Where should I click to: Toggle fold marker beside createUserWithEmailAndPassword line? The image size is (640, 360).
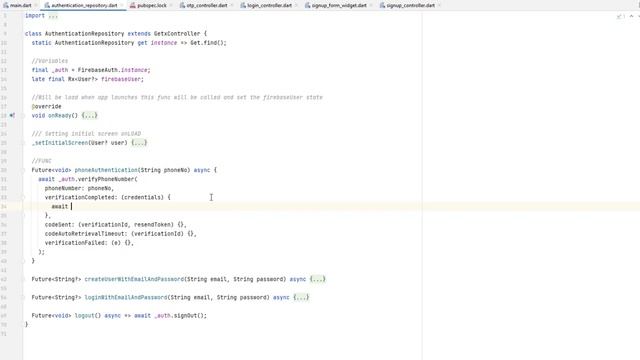click(23, 279)
